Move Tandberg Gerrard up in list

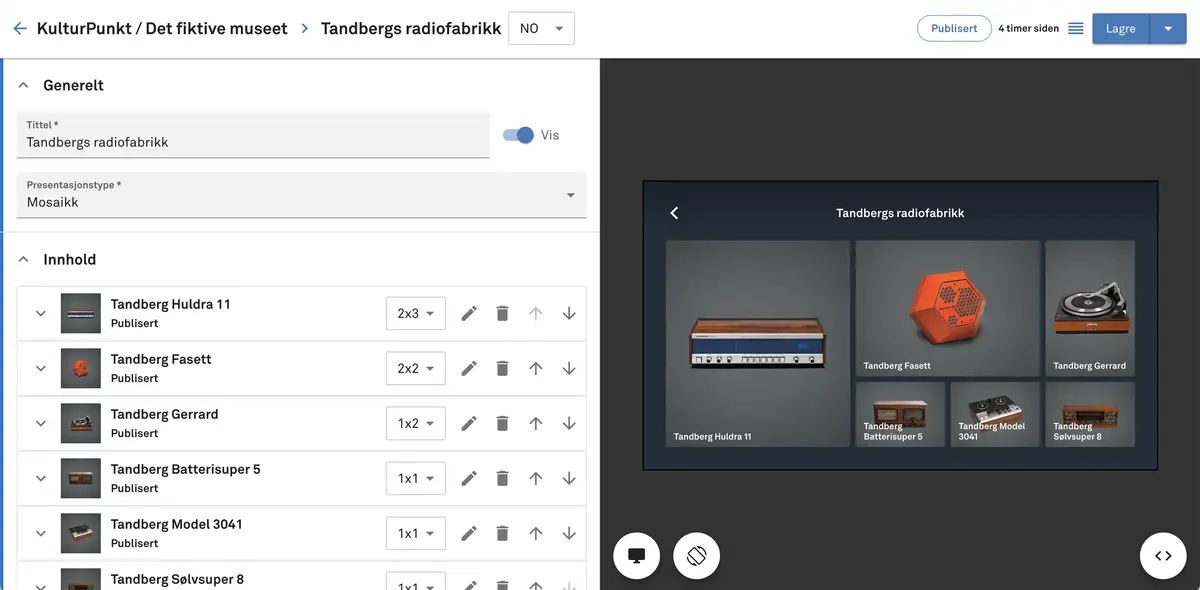coord(535,423)
